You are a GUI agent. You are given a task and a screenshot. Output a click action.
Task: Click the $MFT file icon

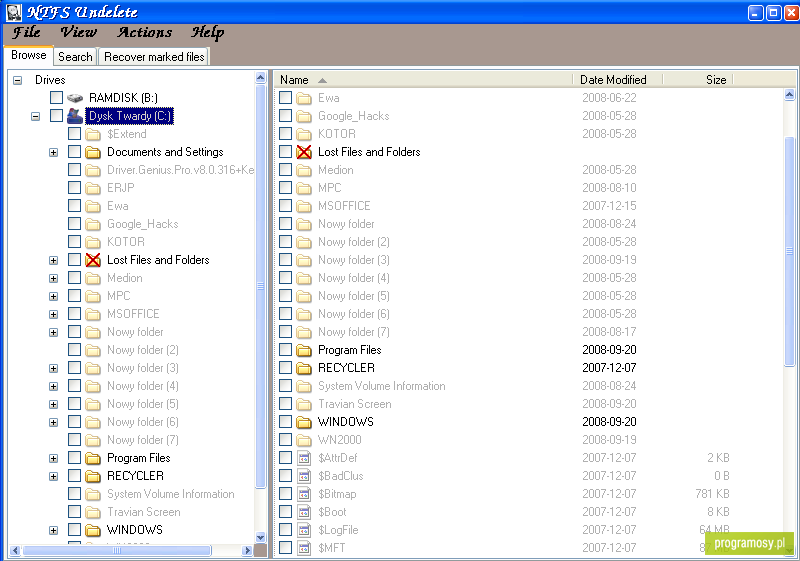coord(304,548)
